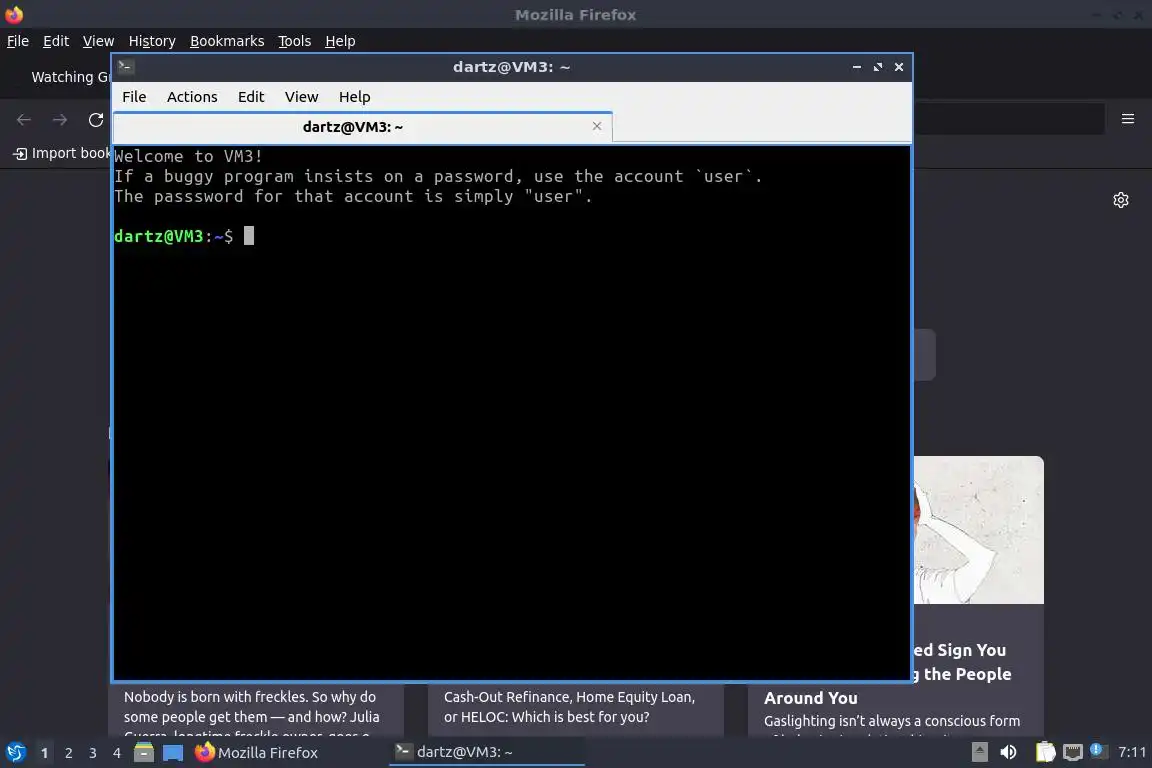Open Firefox Help menu
This screenshot has height=768, width=1152.
click(x=340, y=41)
